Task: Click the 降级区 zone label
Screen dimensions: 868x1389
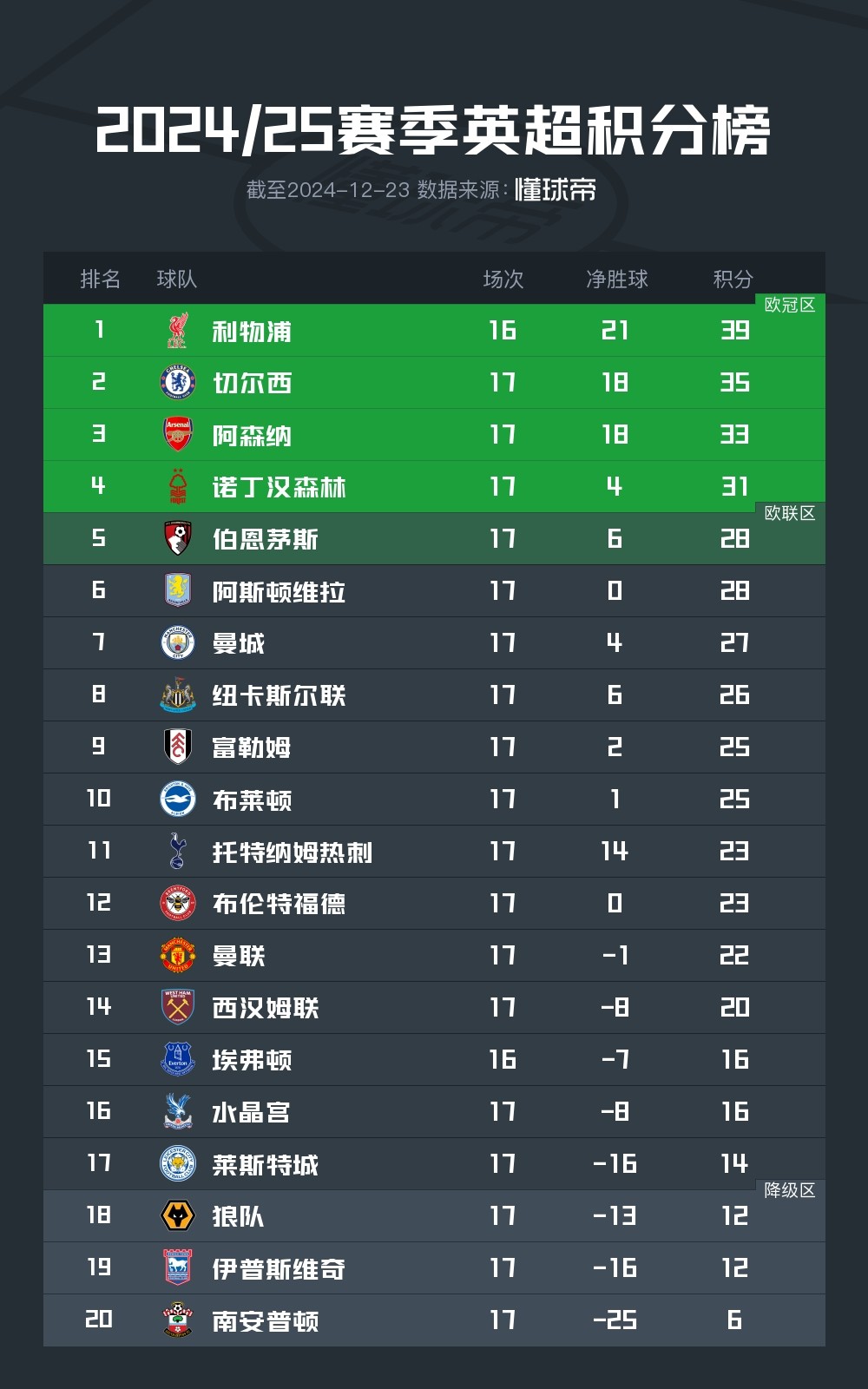Action: [x=789, y=1190]
